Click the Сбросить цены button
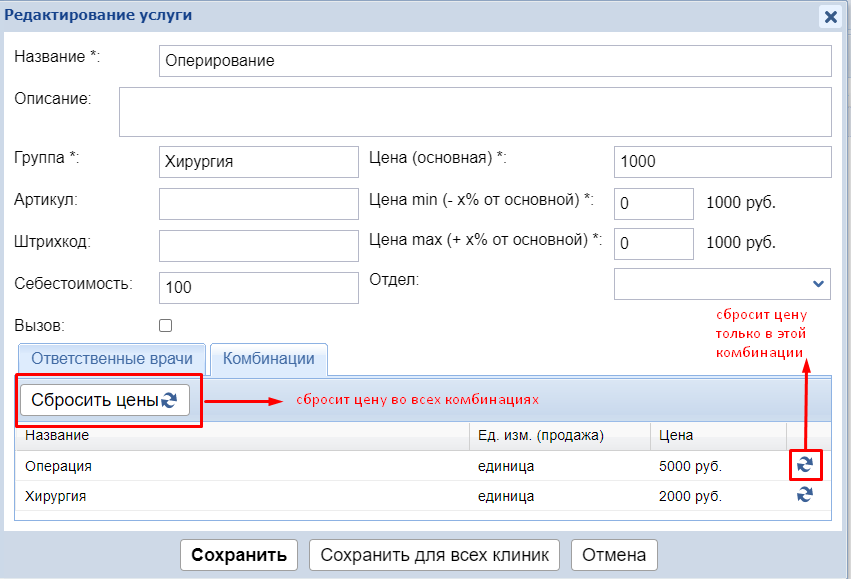Screen dimensions: 851x579 point(104,400)
